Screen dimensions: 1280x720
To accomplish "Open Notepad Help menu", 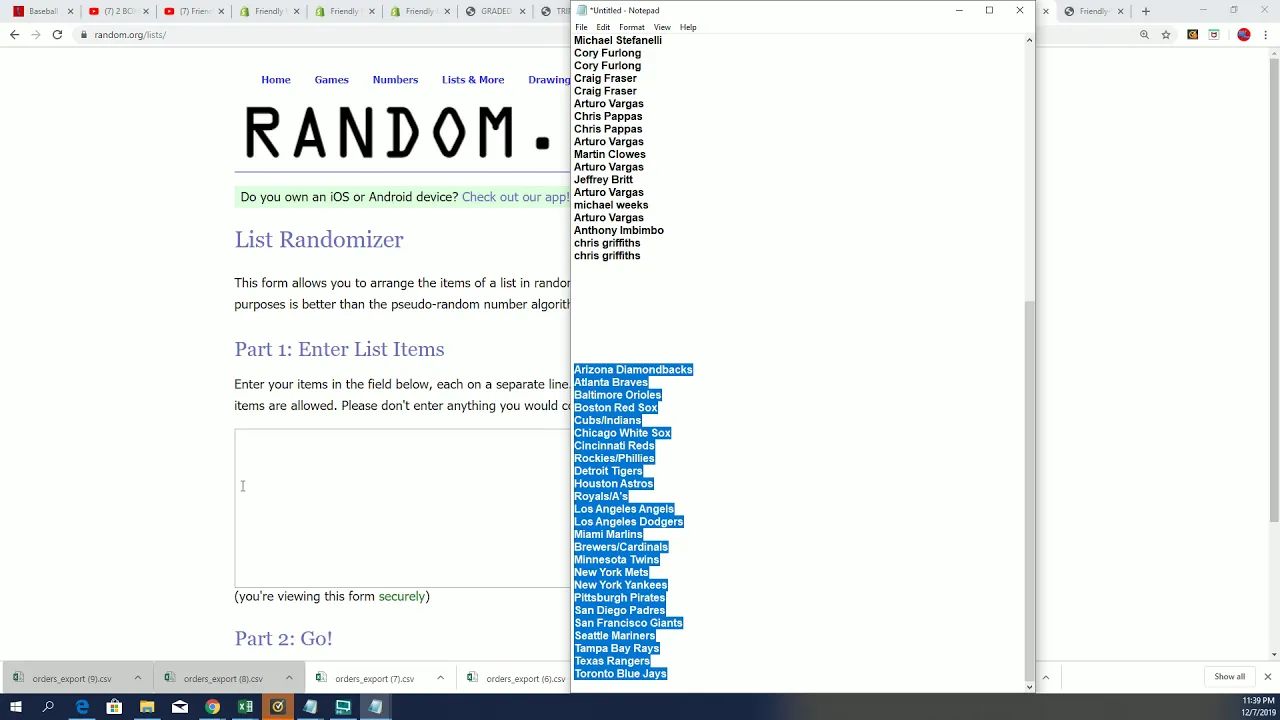I will (688, 27).
